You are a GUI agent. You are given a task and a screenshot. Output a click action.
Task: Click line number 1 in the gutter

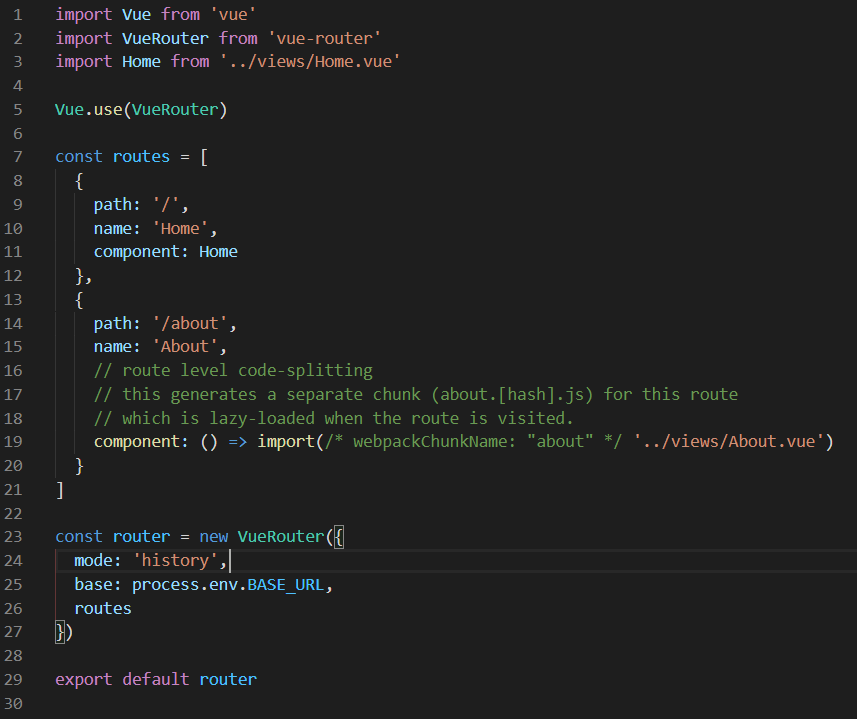tap(17, 14)
